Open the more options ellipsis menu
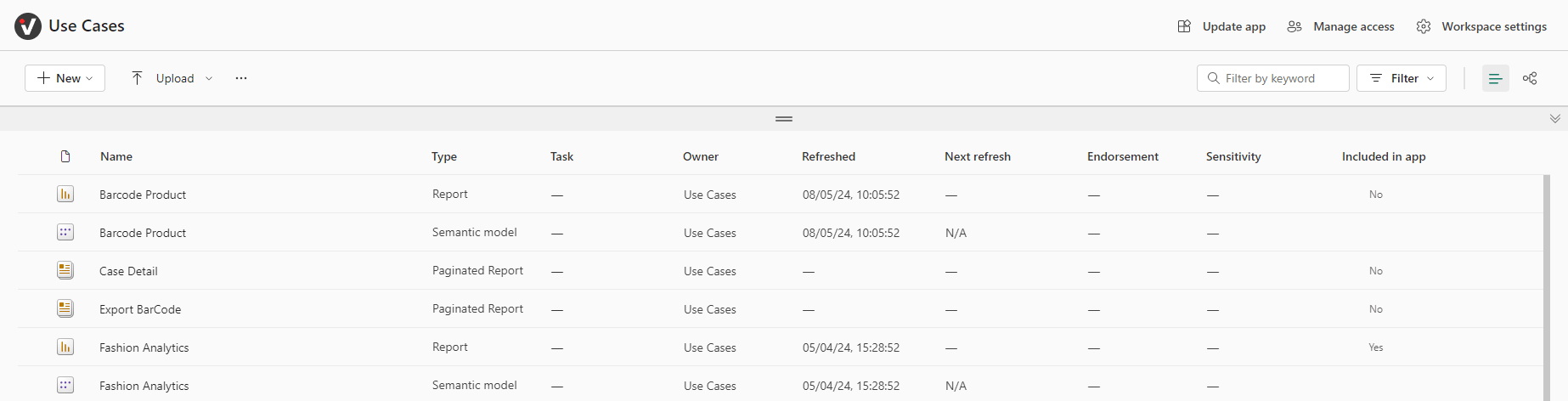Screen dimensions: 1568x401 click(241, 78)
